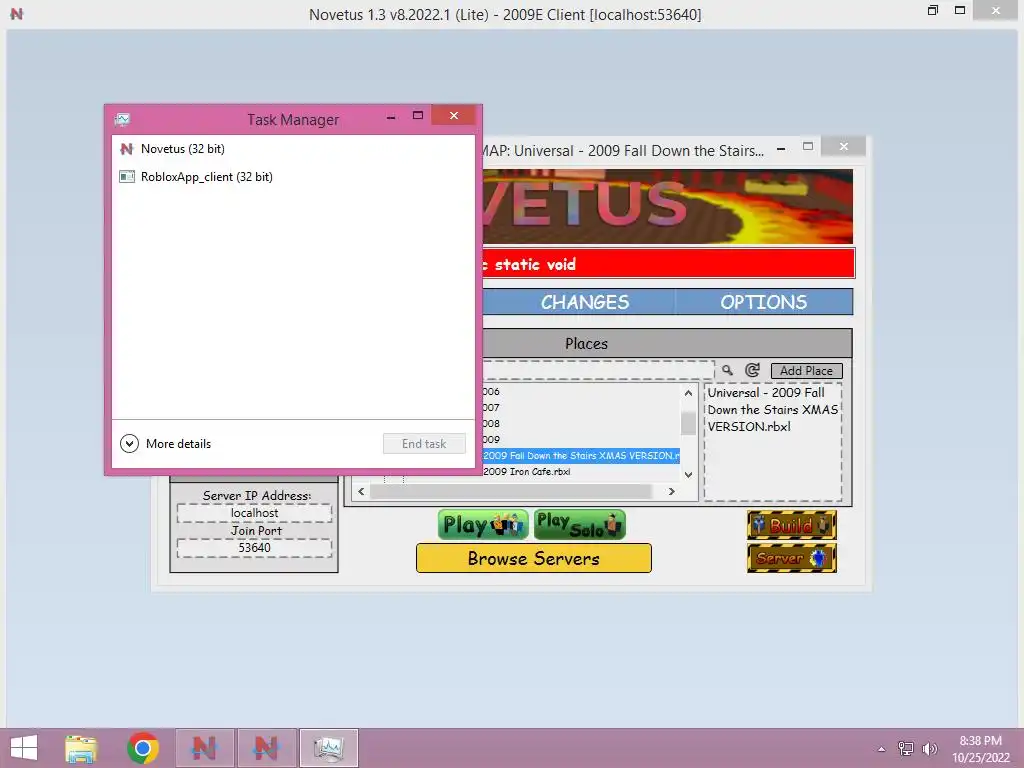Open the Windows Start button
Image resolution: width=1024 pixels, height=768 pixels.
(24, 748)
